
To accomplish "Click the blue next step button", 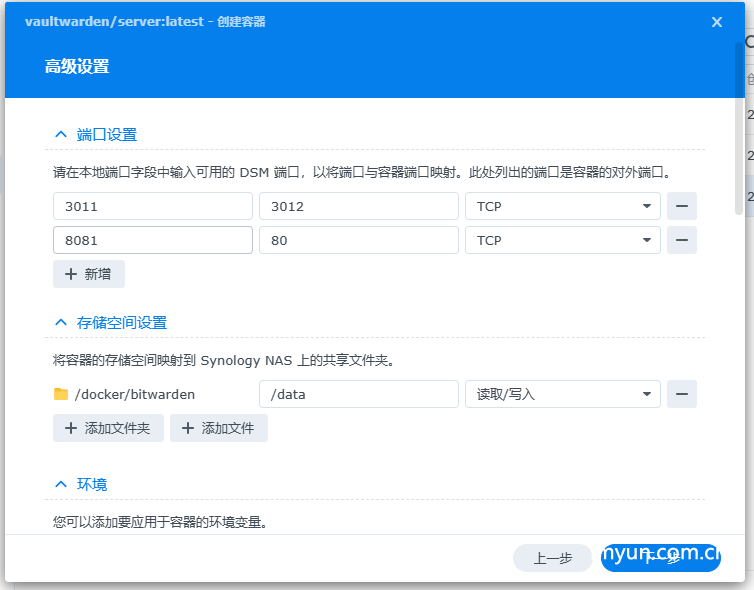I will coord(660,558).
